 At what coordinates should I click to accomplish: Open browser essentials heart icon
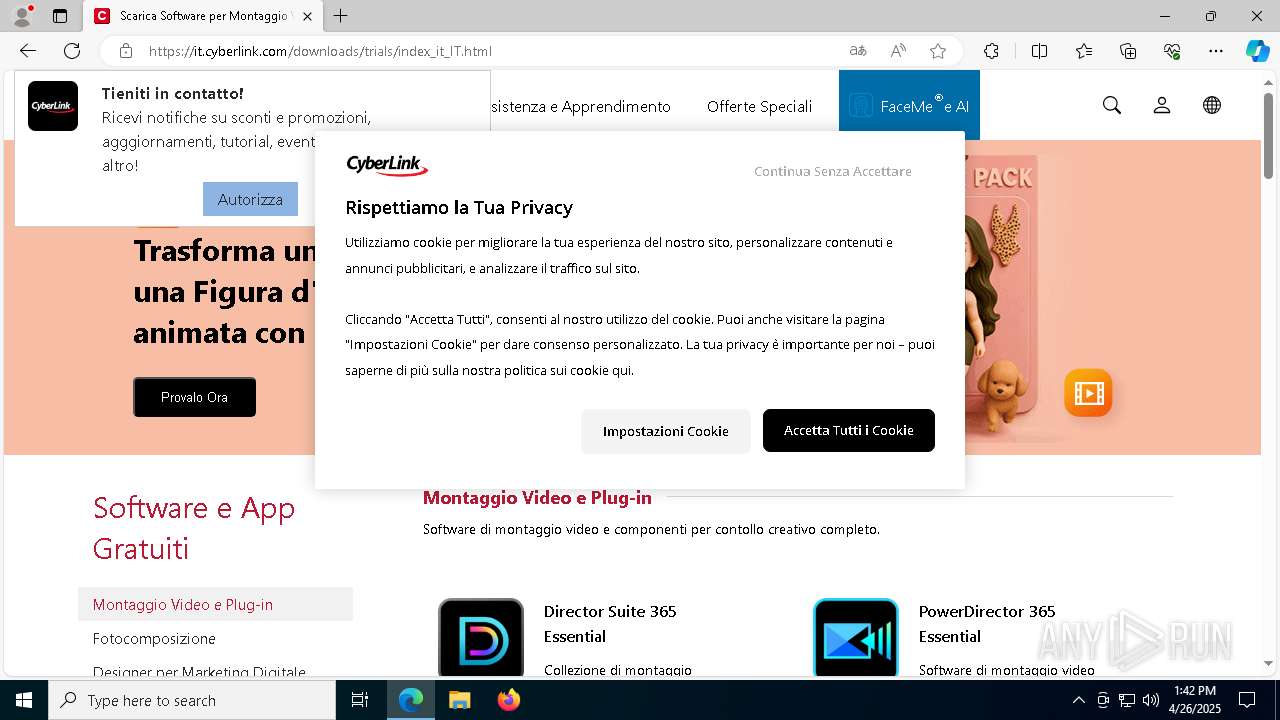pos(1172,51)
